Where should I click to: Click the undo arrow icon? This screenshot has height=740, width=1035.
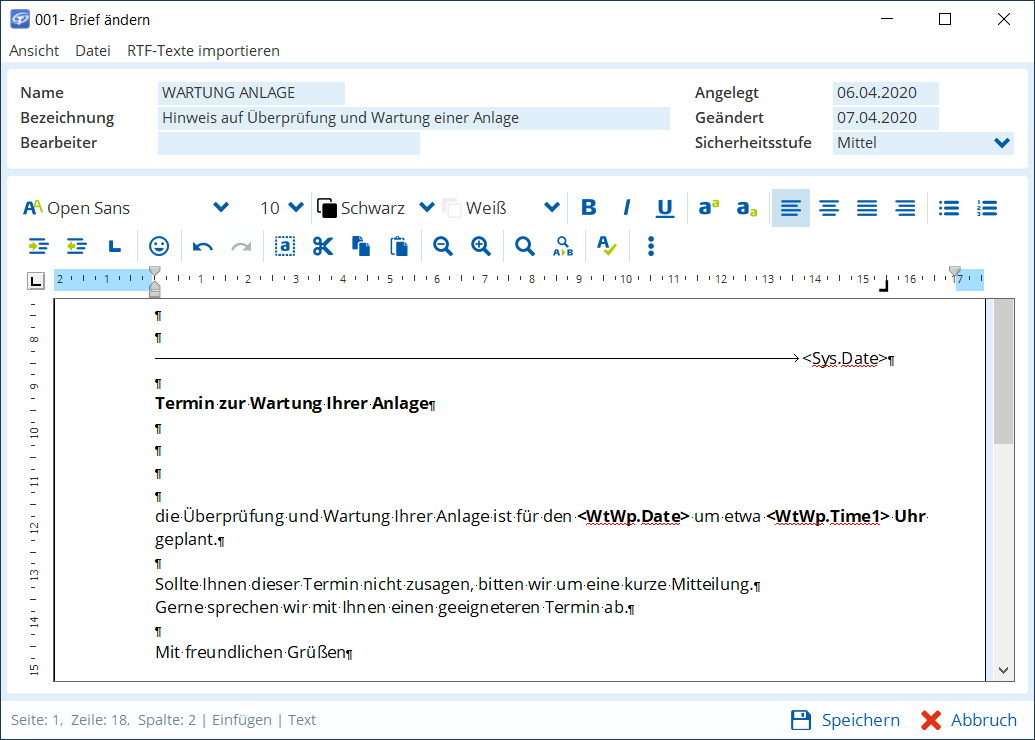click(x=203, y=246)
